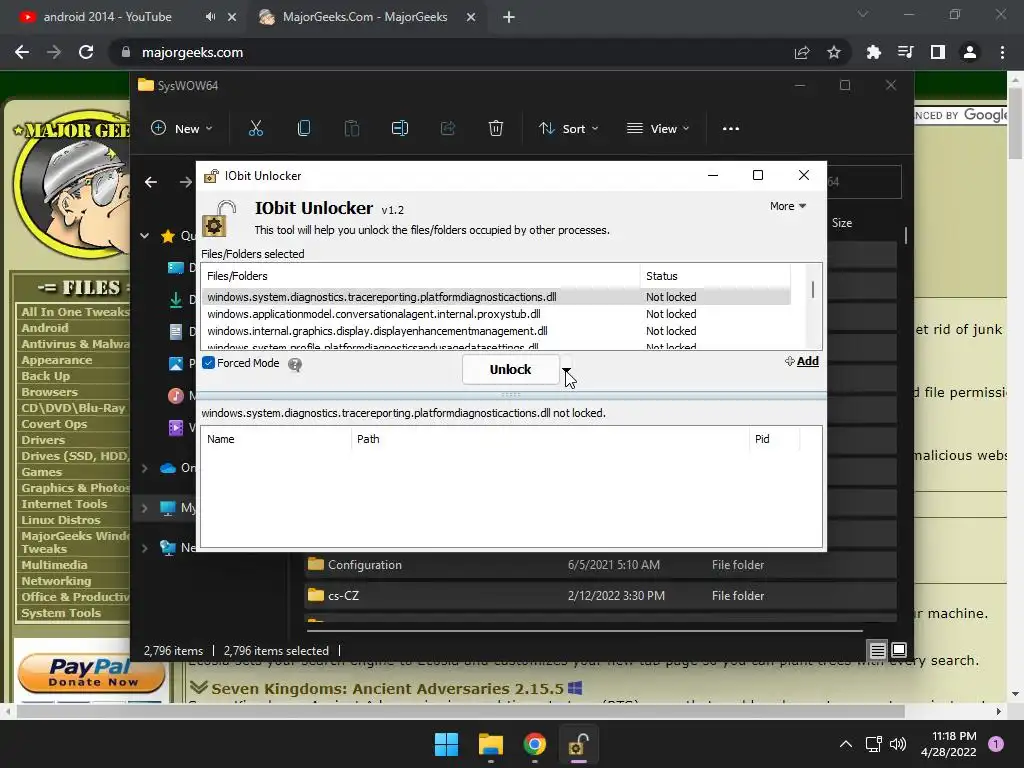Select the displayenhancementmanagement.dll row
1024x768 pixels.
click(x=496, y=331)
